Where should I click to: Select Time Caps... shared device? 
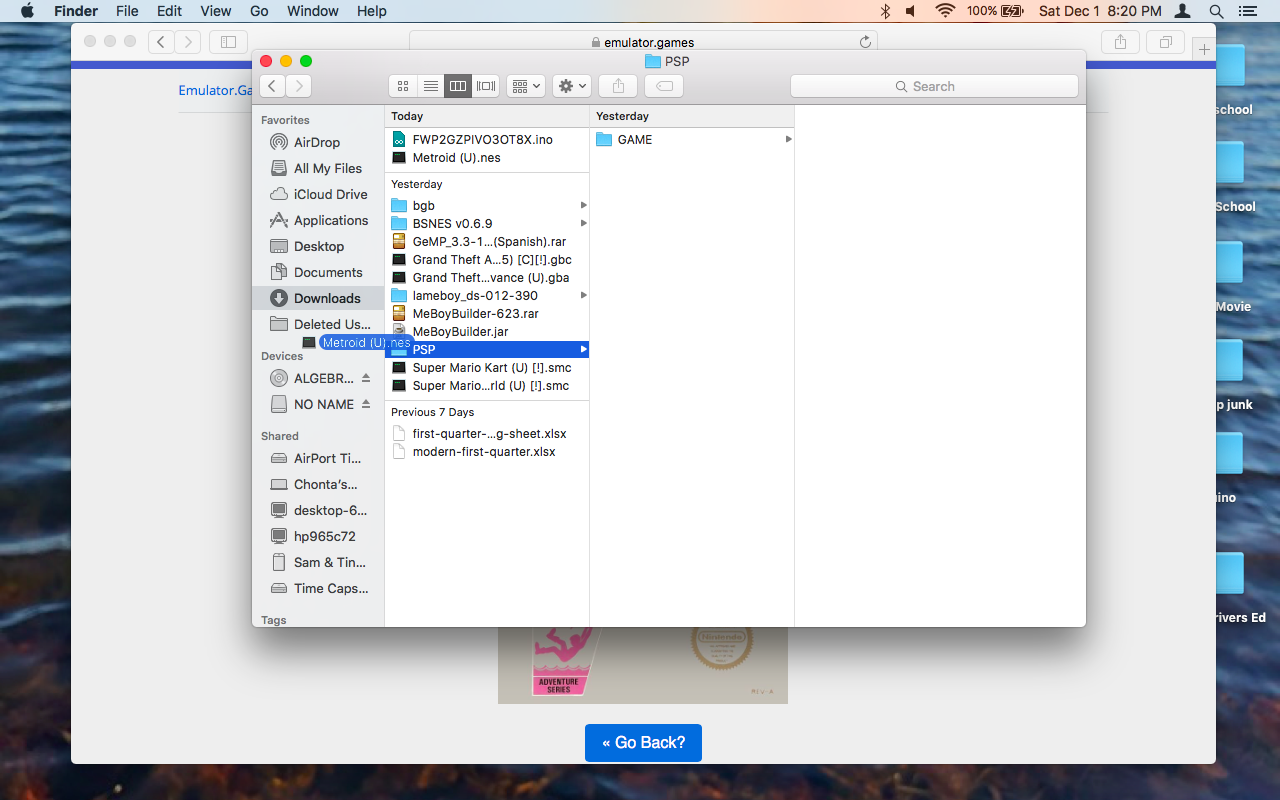tap(318, 588)
